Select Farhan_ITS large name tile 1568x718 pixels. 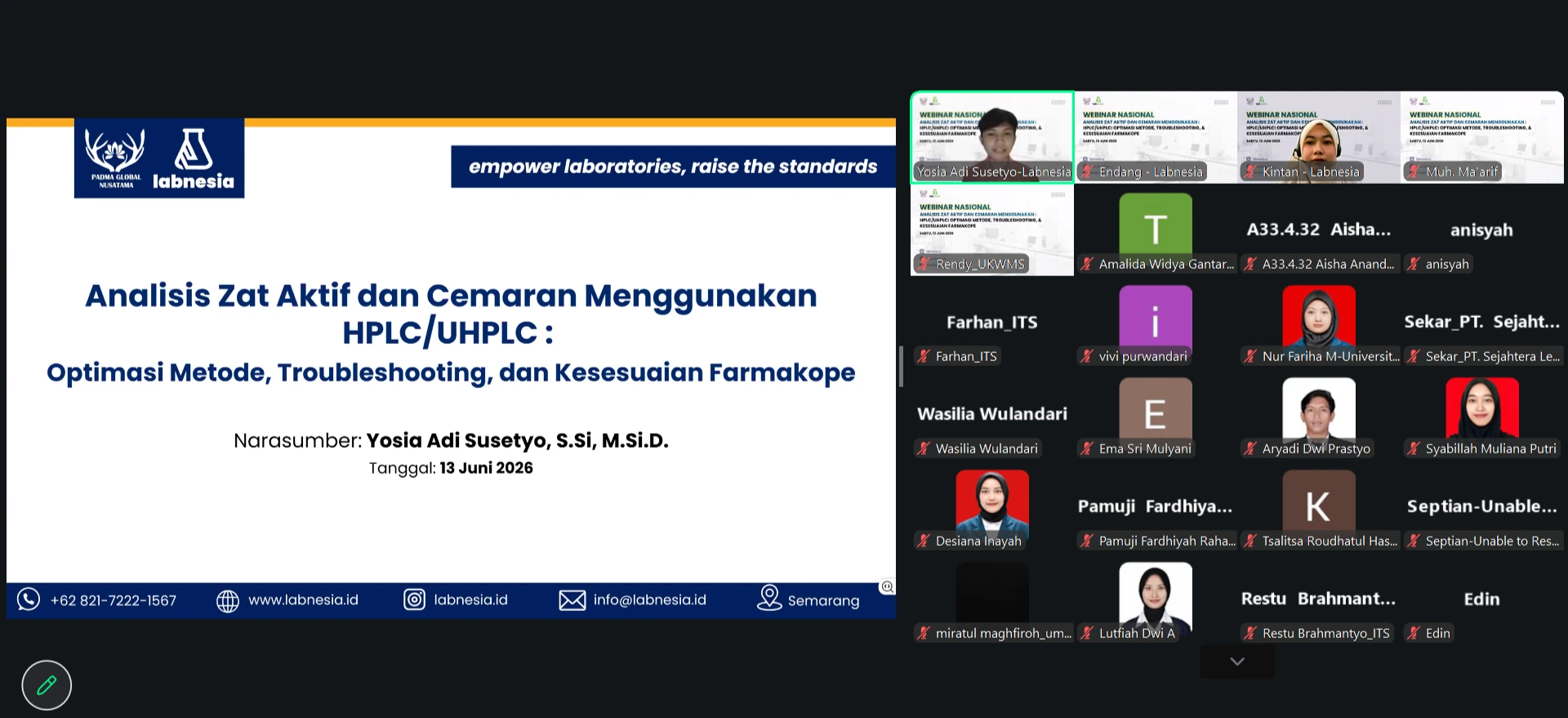[x=992, y=322]
